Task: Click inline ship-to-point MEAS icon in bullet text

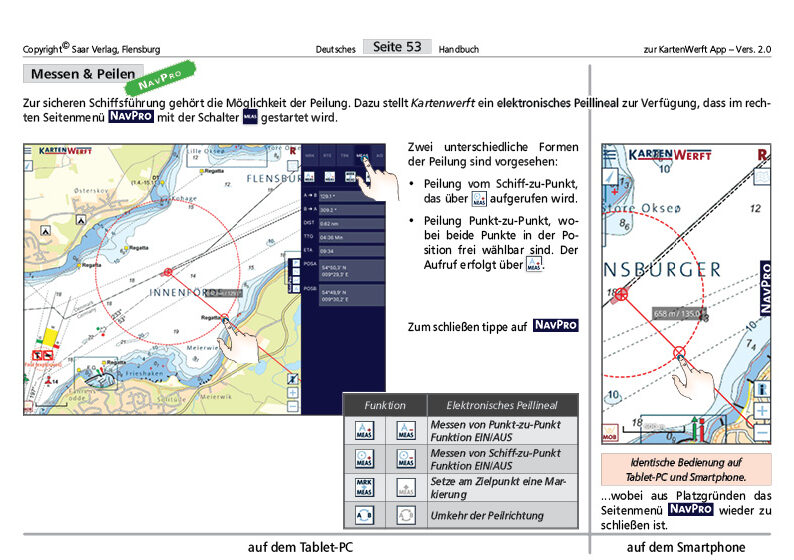Action: click(x=479, y=198)
